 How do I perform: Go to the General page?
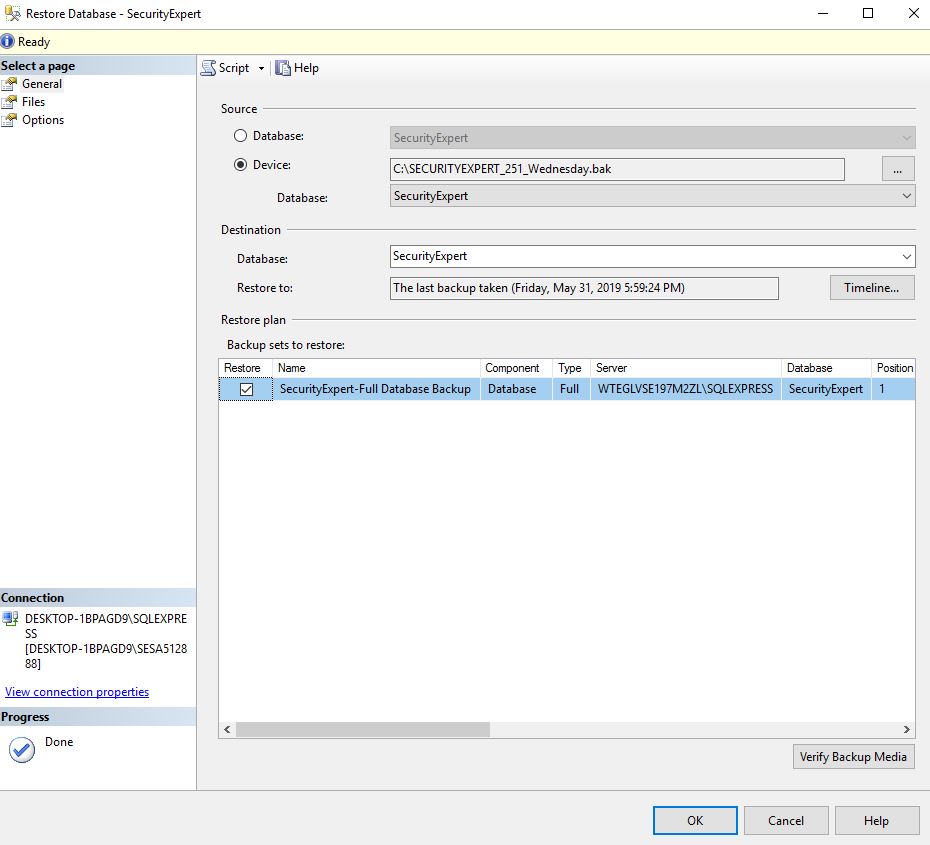[42, 84]
